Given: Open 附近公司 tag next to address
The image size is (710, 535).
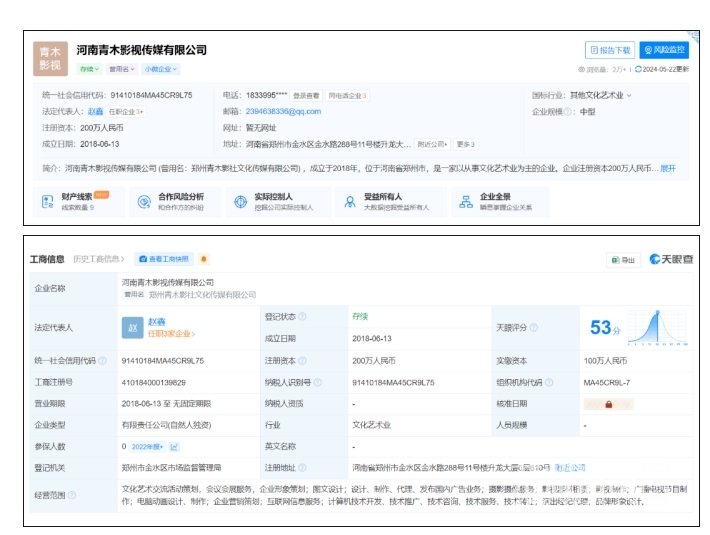Looking at the screenshot, I should [432, 144].
